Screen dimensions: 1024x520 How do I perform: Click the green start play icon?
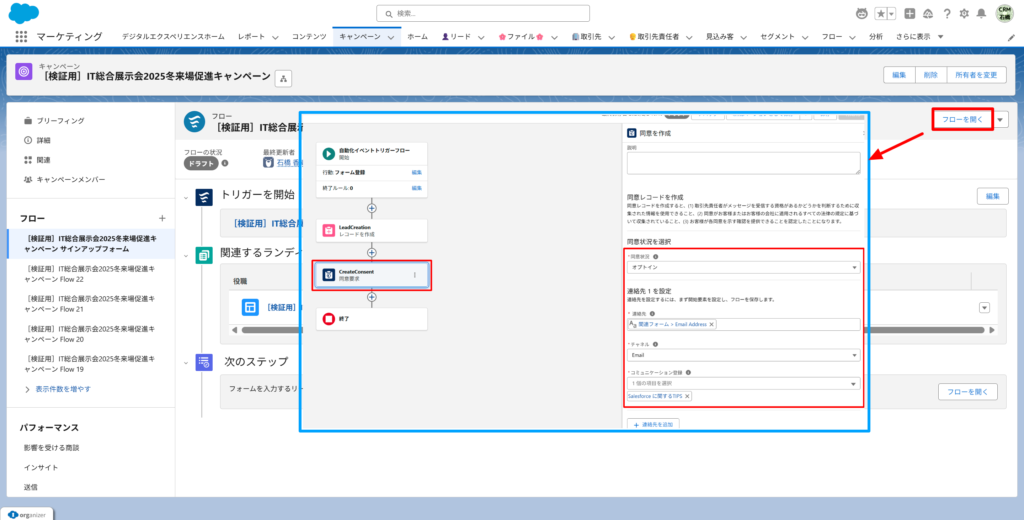pos(329,154)
